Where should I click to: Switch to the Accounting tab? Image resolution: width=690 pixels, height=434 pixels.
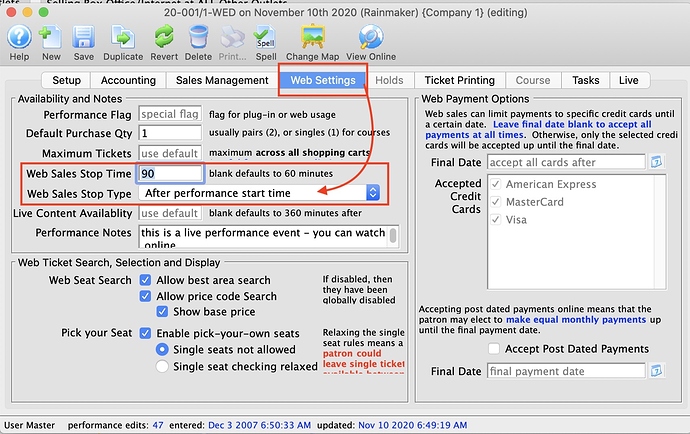128,80
